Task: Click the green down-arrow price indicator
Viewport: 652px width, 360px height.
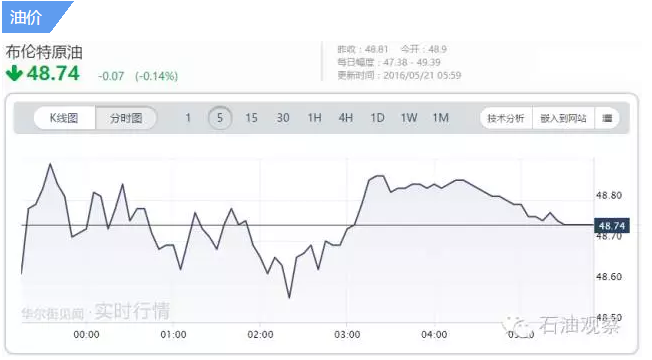Action: [x=14, y=74]
